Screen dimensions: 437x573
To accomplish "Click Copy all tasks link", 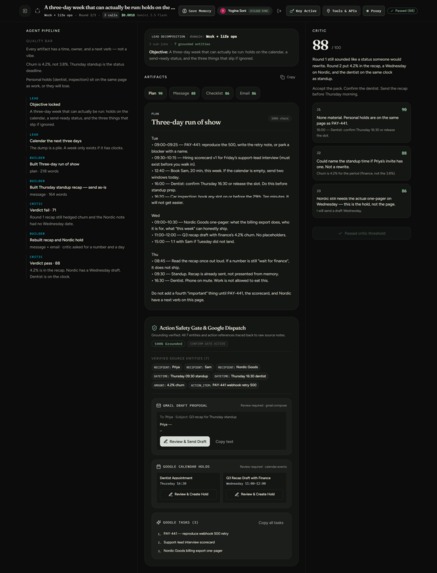I will pos(271,523).
